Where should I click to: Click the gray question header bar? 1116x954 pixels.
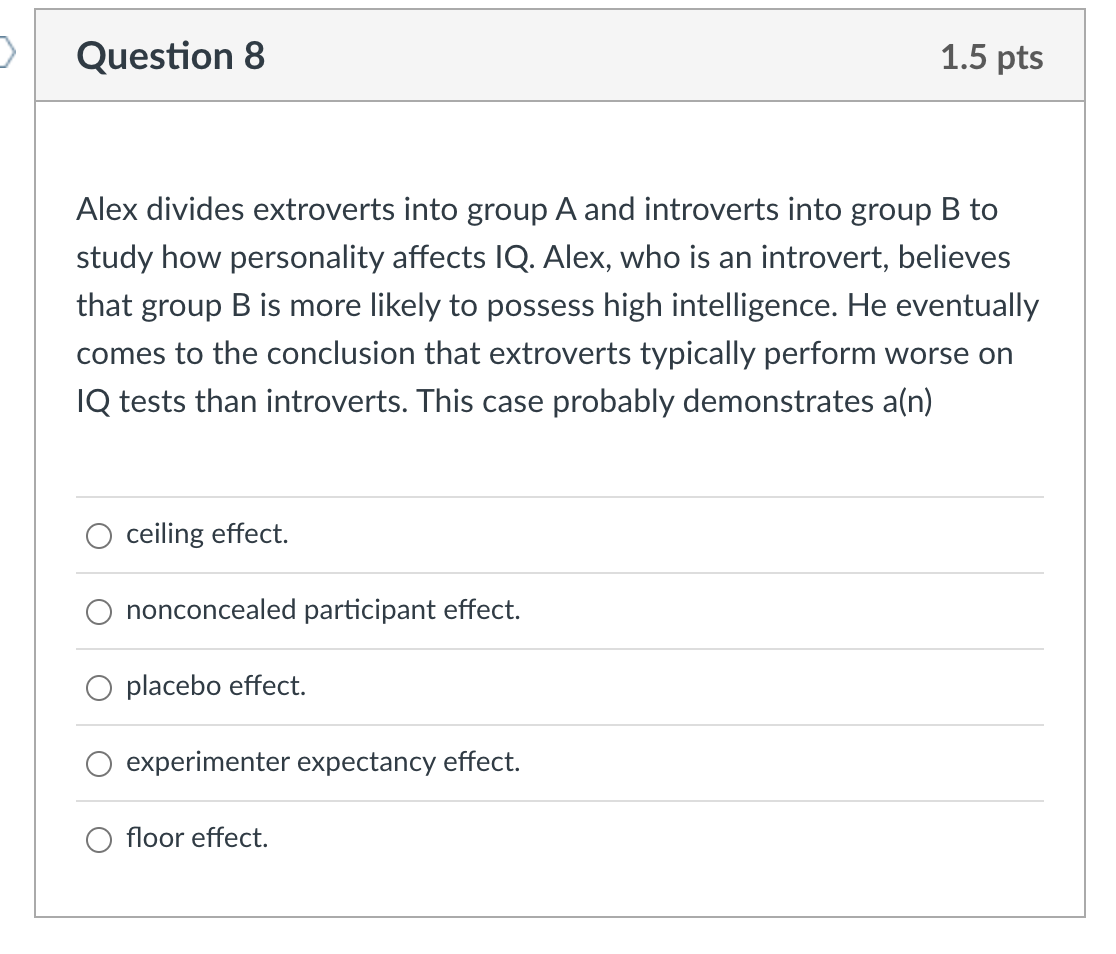[x=560, y=56]
